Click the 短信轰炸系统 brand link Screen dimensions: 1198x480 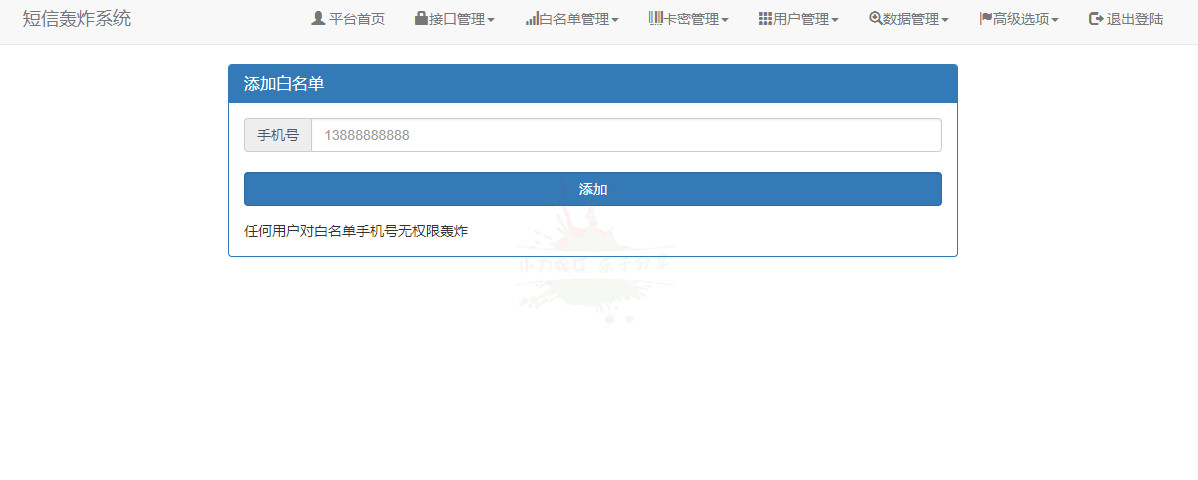(76, 18)
